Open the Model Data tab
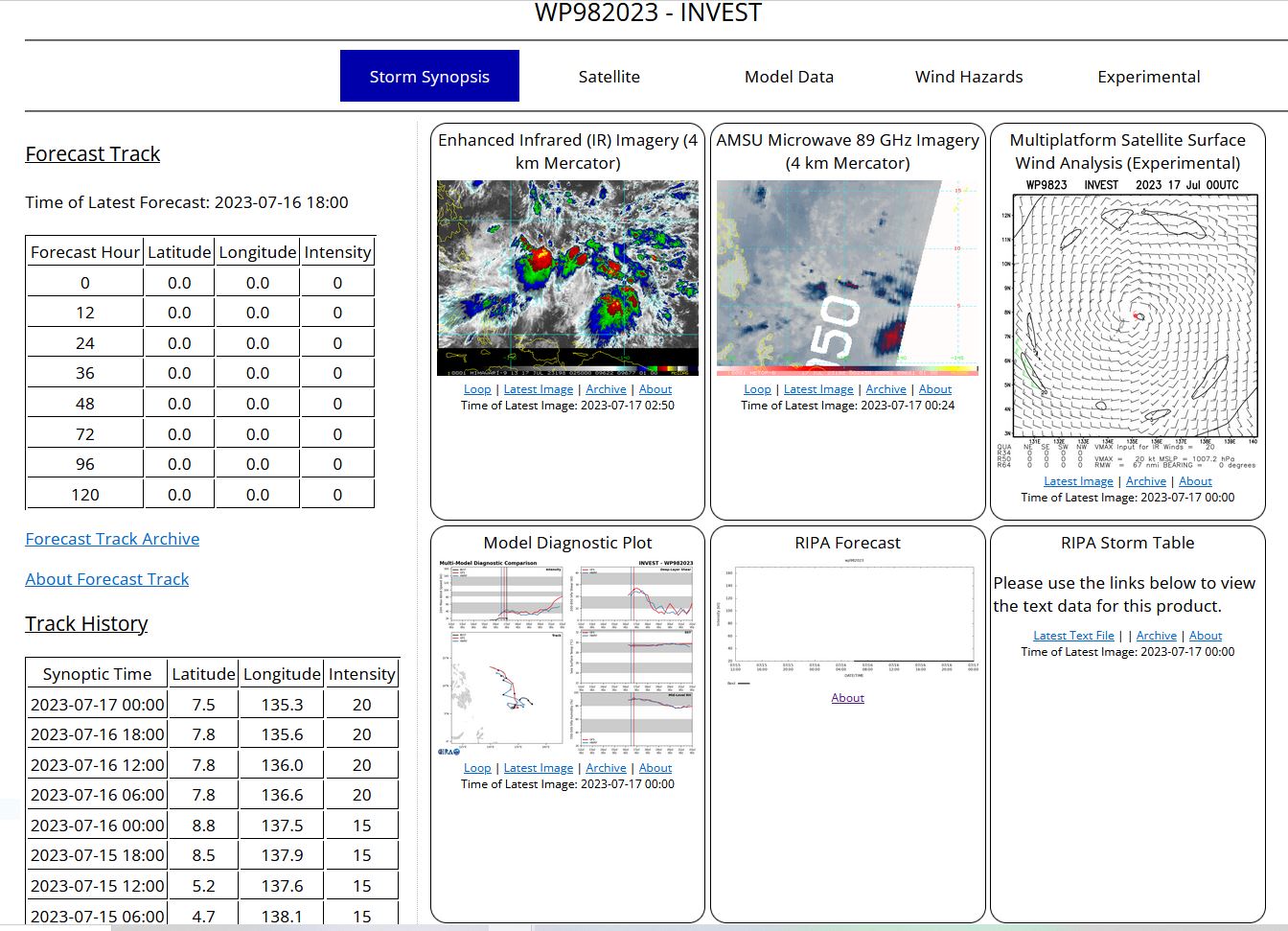The image size is (1288, 931). (789, 77)
